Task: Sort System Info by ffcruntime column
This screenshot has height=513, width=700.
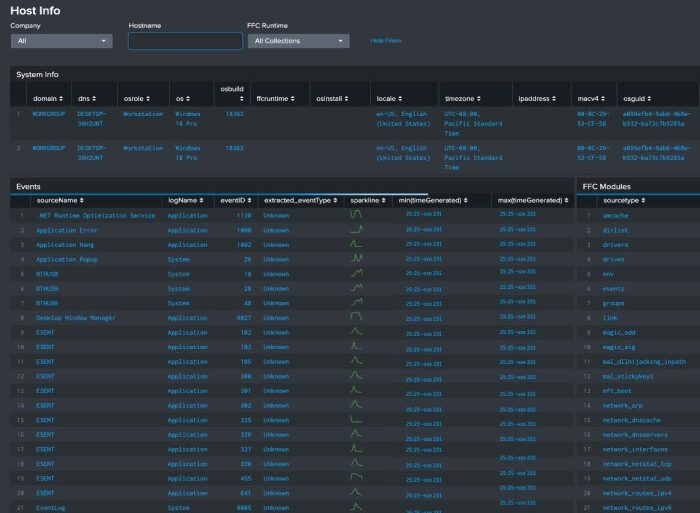Action: click(x=275, y=99)
